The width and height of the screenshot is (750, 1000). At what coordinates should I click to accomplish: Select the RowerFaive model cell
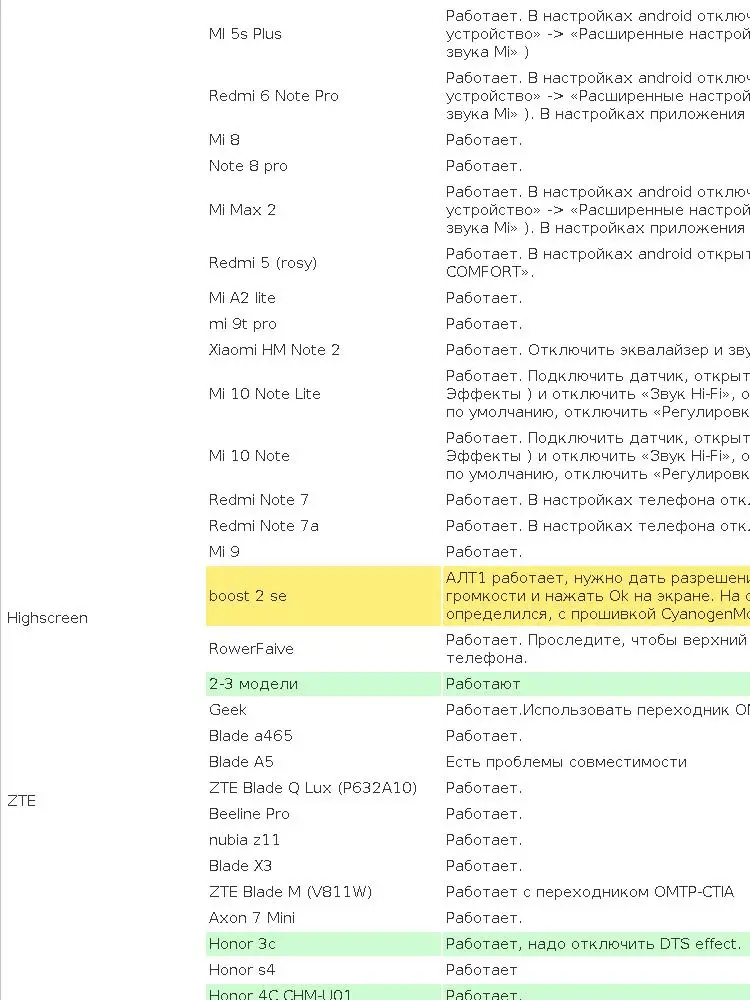coord(251,649)
